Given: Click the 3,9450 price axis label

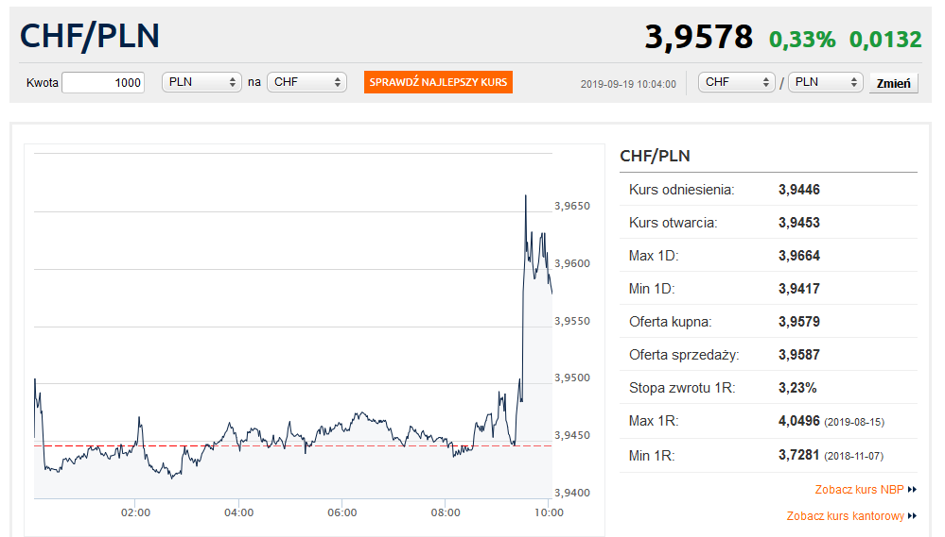Looking at the screenshot, I should coord(572,435).
